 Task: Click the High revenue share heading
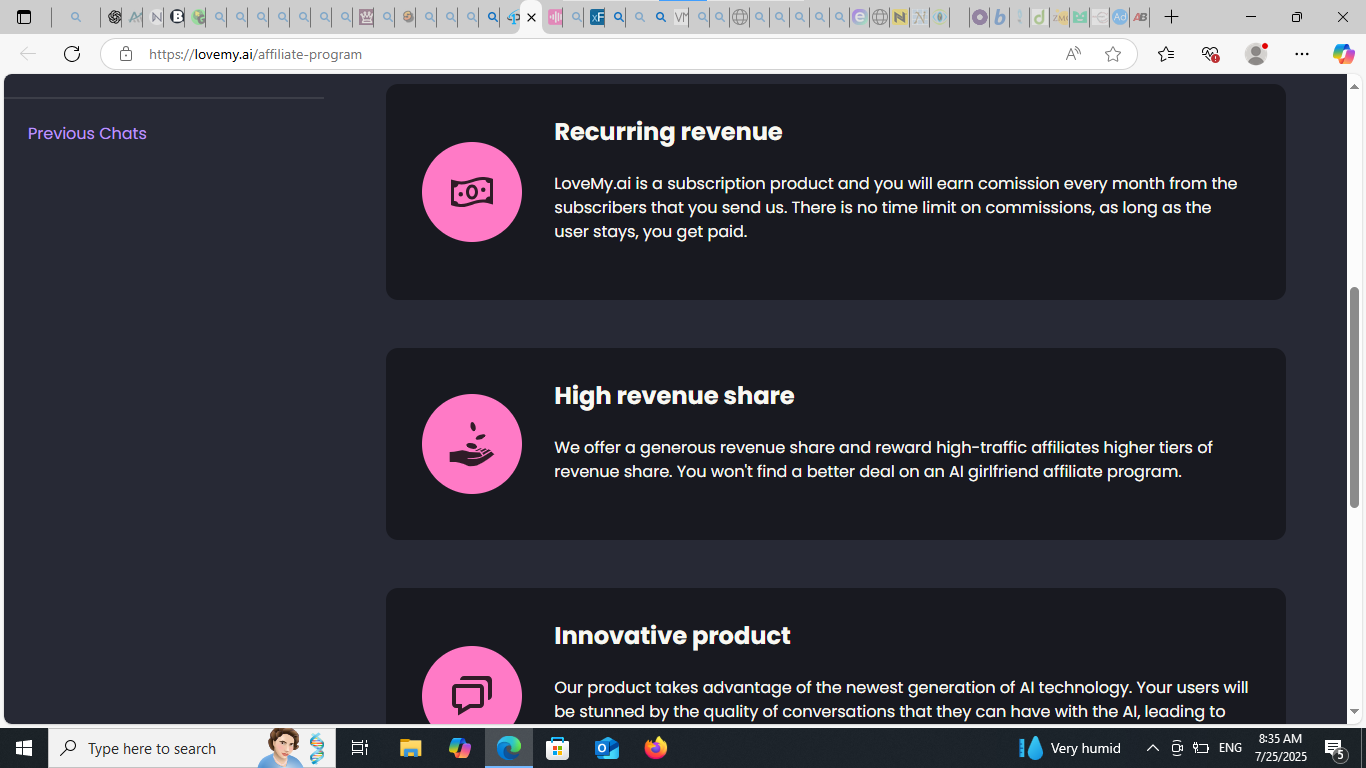[674, 395]
